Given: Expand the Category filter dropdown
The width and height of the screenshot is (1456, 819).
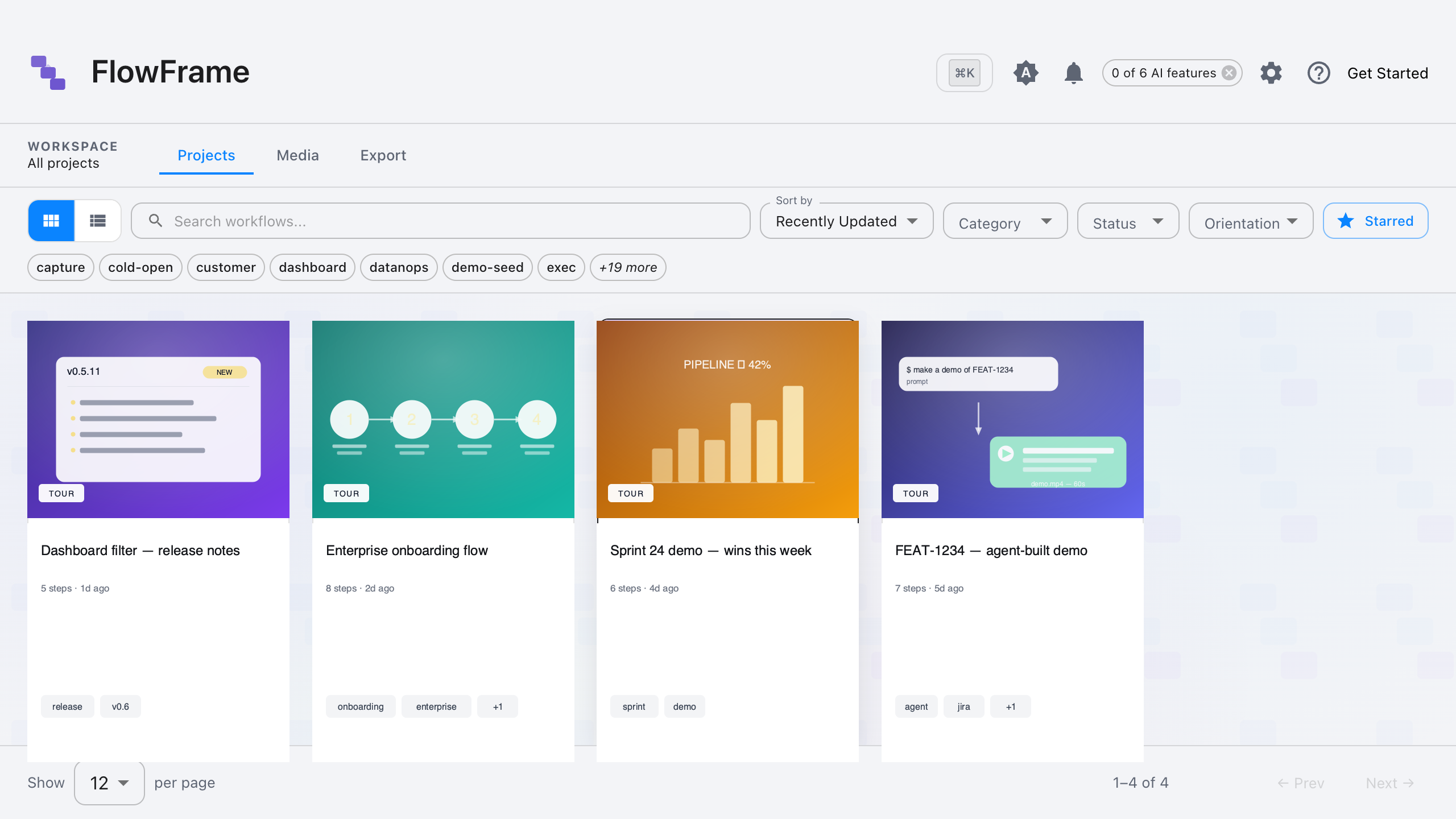Looking at the screenshot, I should pos(1005,221).
